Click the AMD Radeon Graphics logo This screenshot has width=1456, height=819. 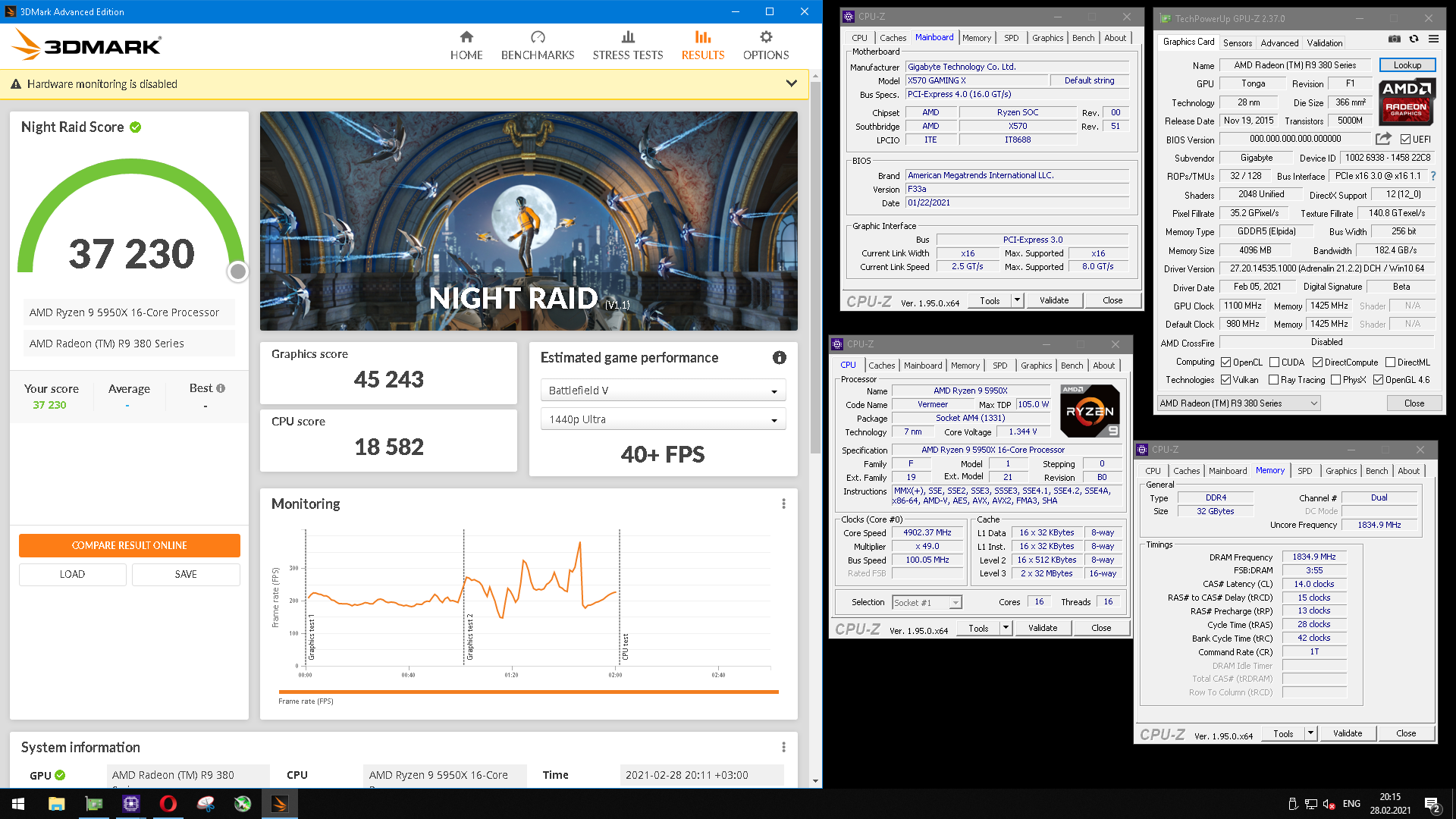pos(1407,102)
